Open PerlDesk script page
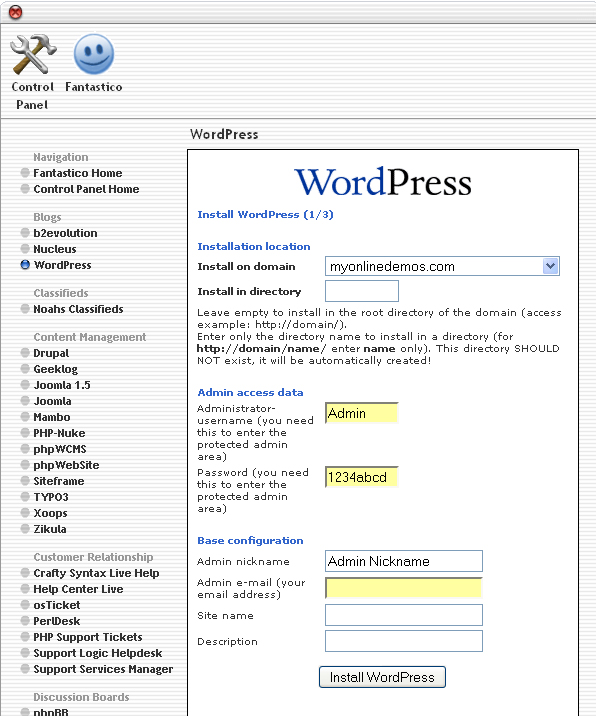The width and height of the screenshot is (596, 716). point(57,621)
